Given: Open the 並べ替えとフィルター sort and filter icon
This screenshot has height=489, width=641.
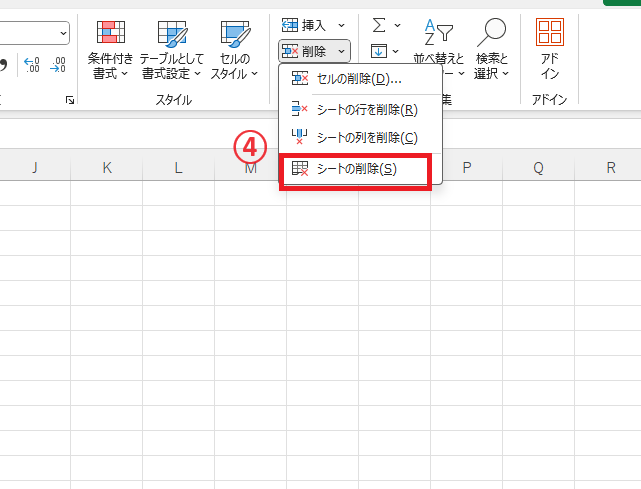Looking at the screenshot, I should (439, 32).
